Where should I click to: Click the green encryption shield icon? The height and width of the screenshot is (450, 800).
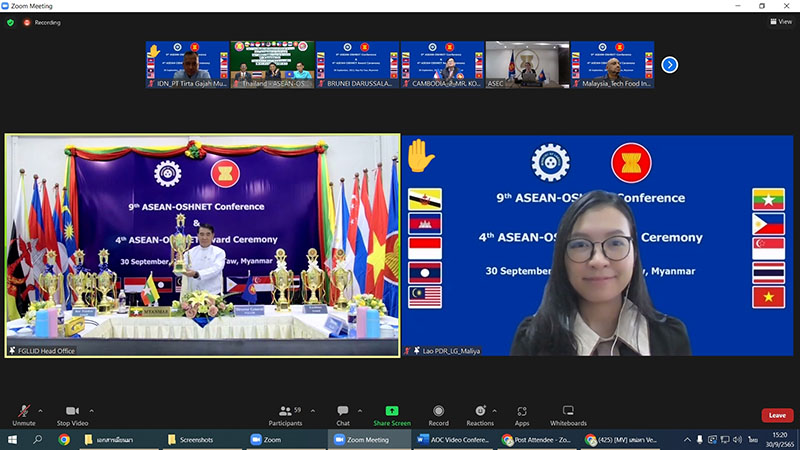pyautogui.click(x=11, y=21)
